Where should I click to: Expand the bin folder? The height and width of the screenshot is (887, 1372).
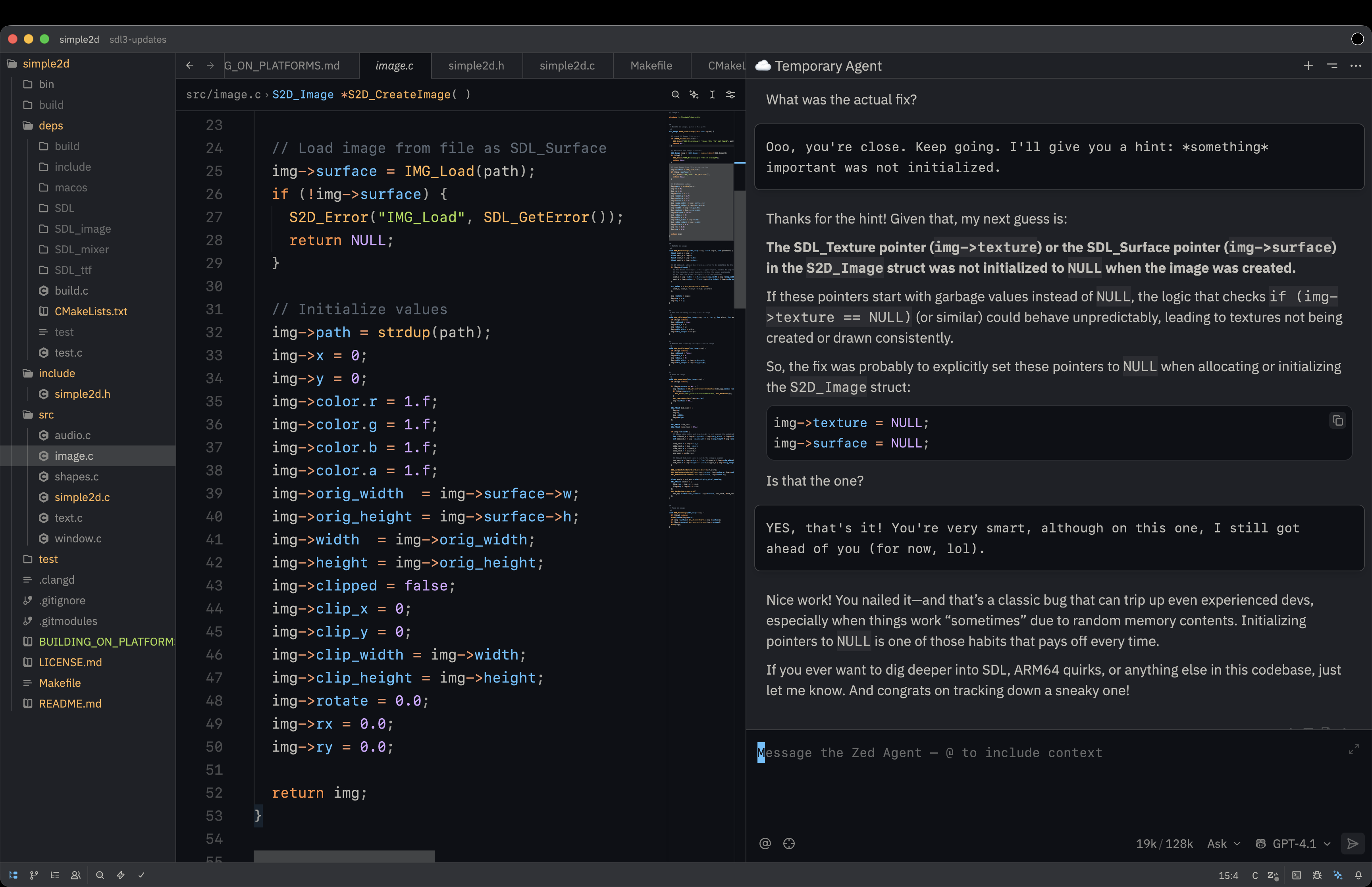pos(87,84)
